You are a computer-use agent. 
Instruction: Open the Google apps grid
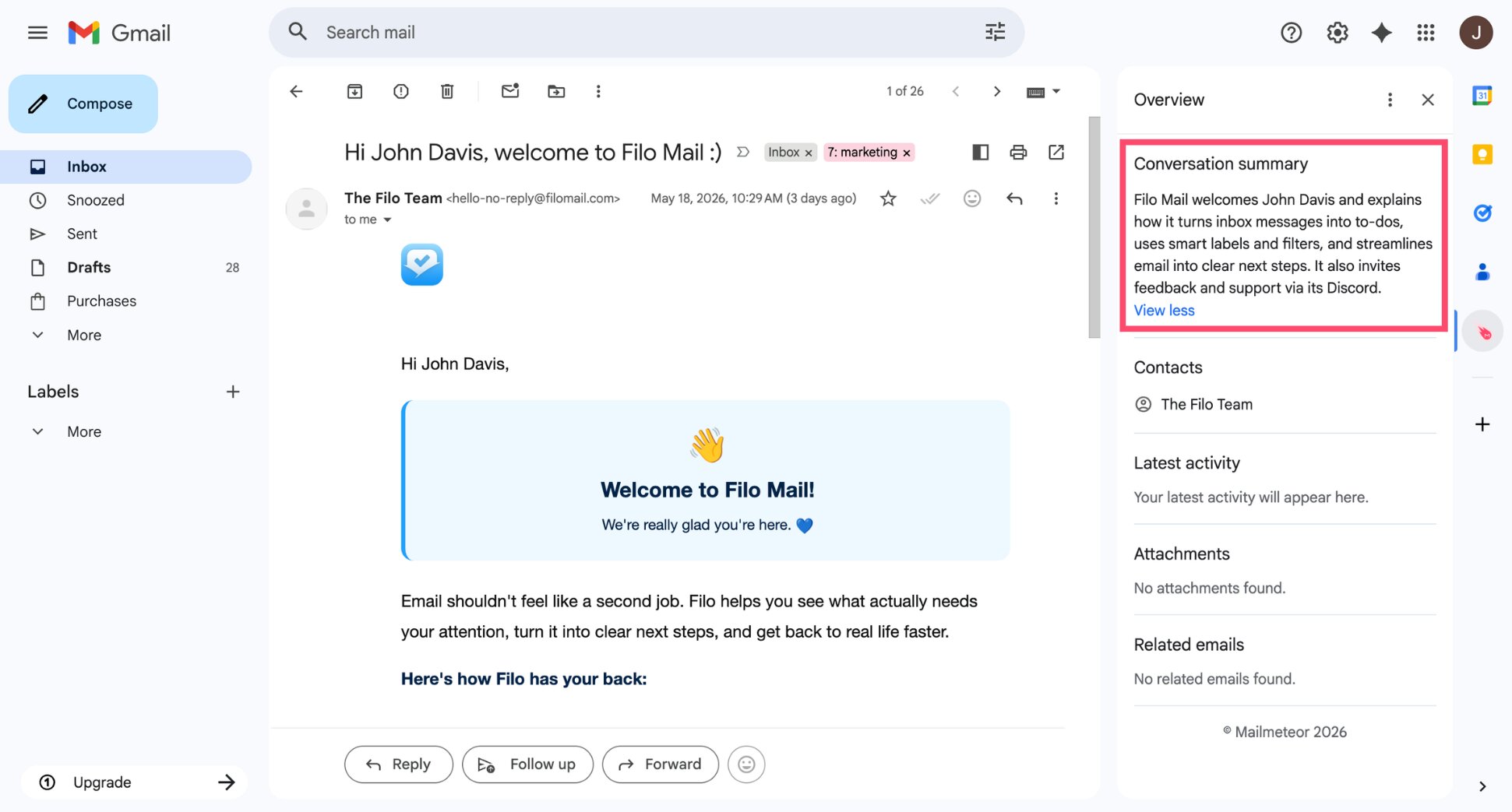(x=1426, y=33)
